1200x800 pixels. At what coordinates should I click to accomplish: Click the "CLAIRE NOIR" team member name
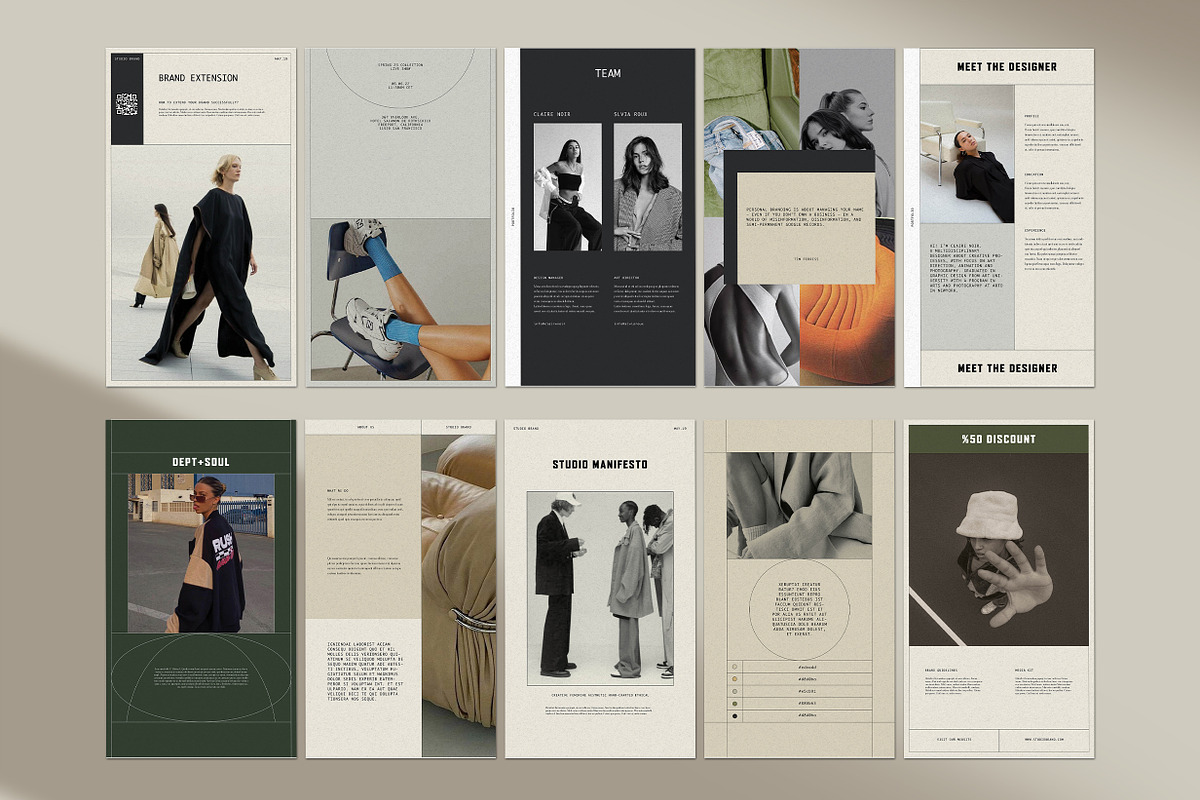pyautogui.click(x=550, y=115)
